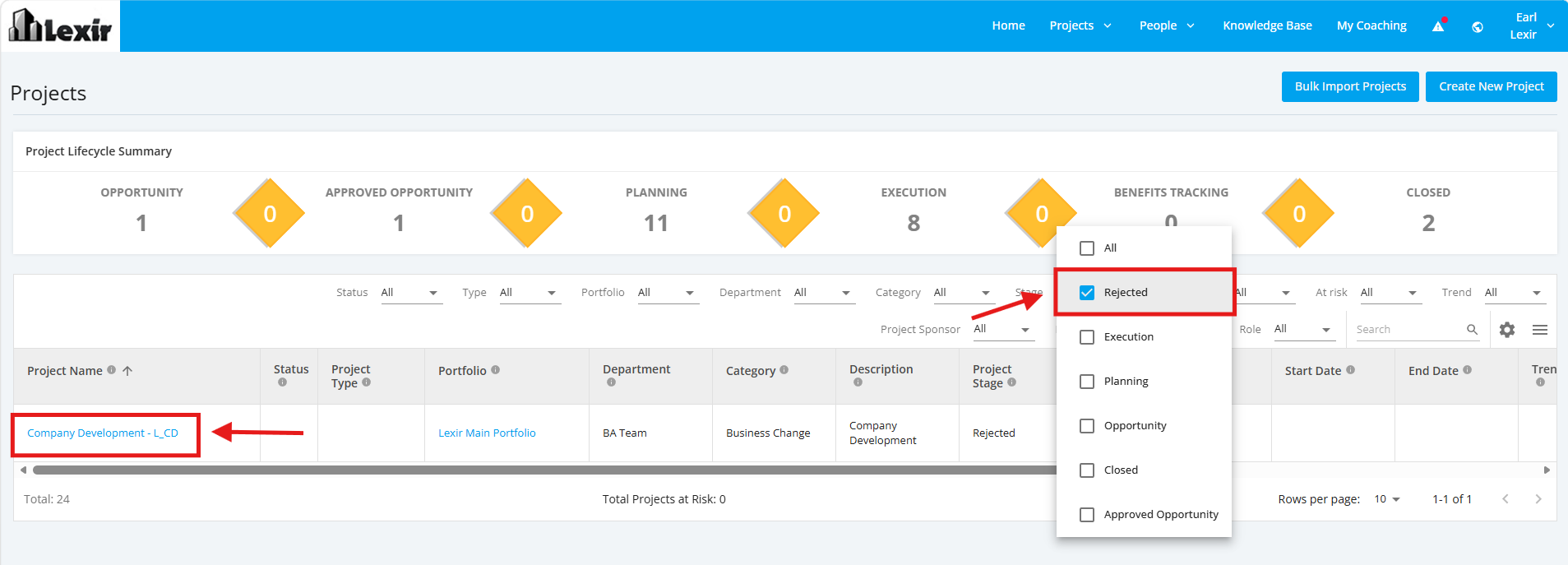Click info icon under Status header
Image resolution: width=1568 pixels, height=565 pixels.
click(282, 382)
